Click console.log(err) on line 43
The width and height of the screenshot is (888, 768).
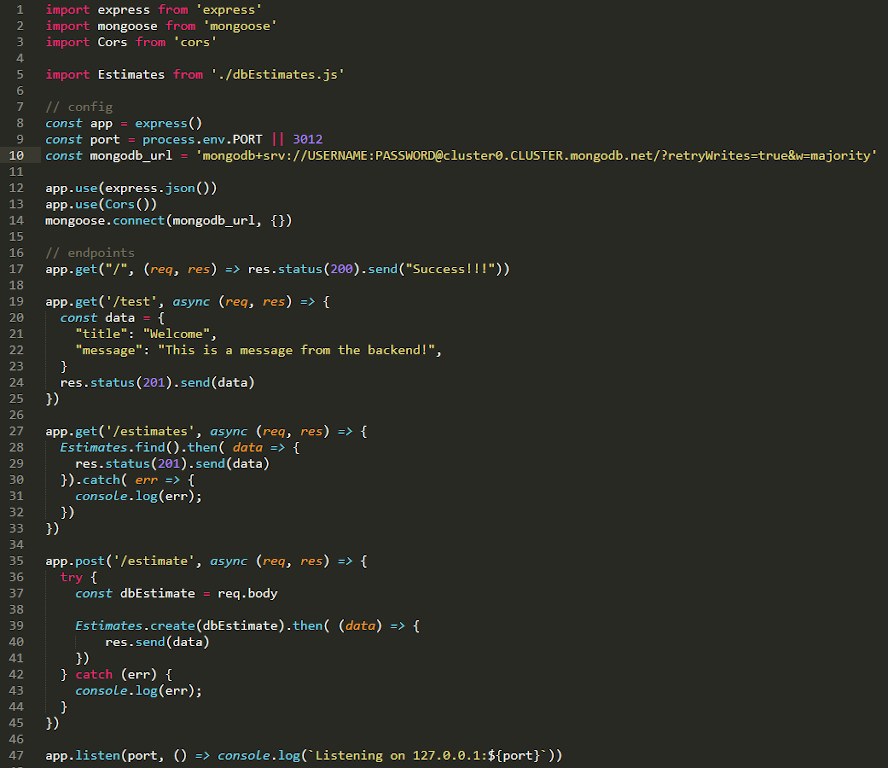(x=135, y=690)
